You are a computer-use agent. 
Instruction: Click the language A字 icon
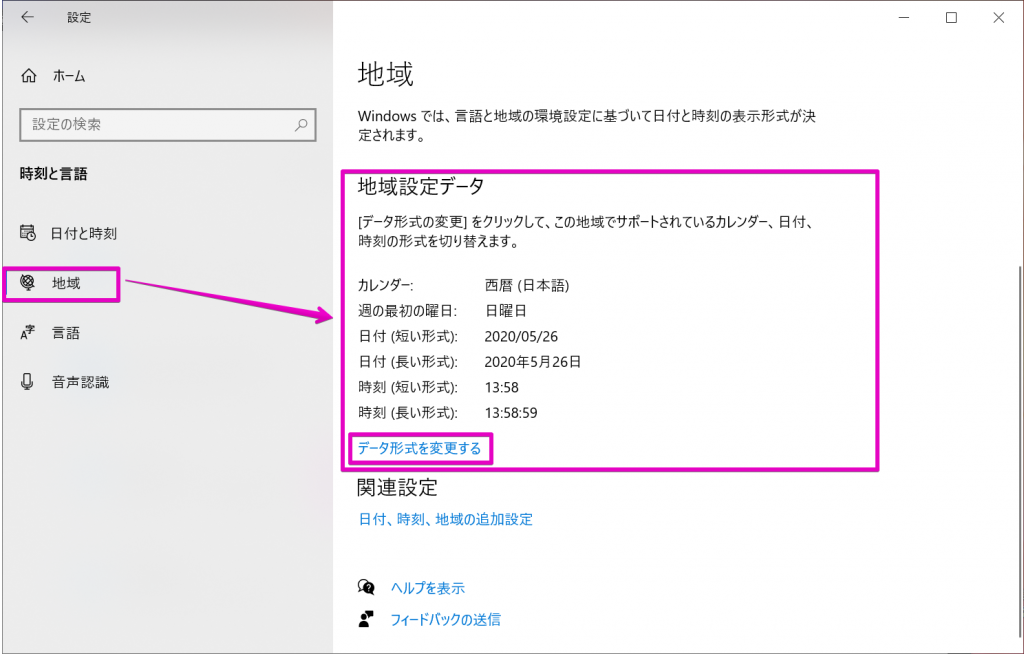tap(27, 333)
